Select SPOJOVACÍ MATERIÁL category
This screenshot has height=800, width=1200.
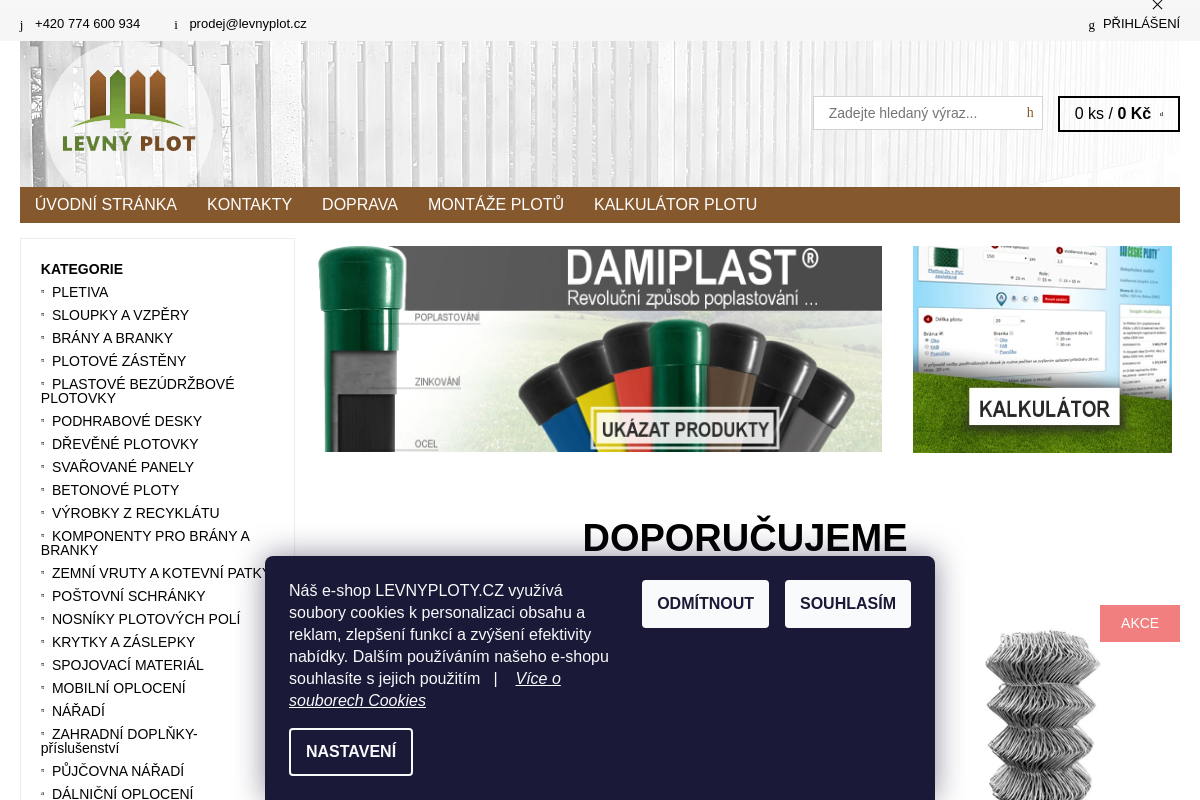[x=128, y=665]
